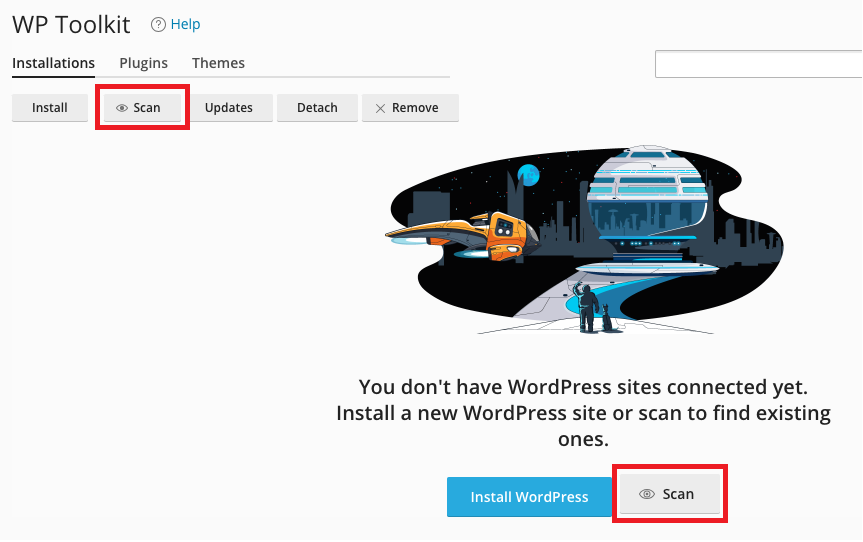The width and height of the screenshot is (863, 542).
Task: Click the blue Install WordPress button
Action: click(528, 496)
